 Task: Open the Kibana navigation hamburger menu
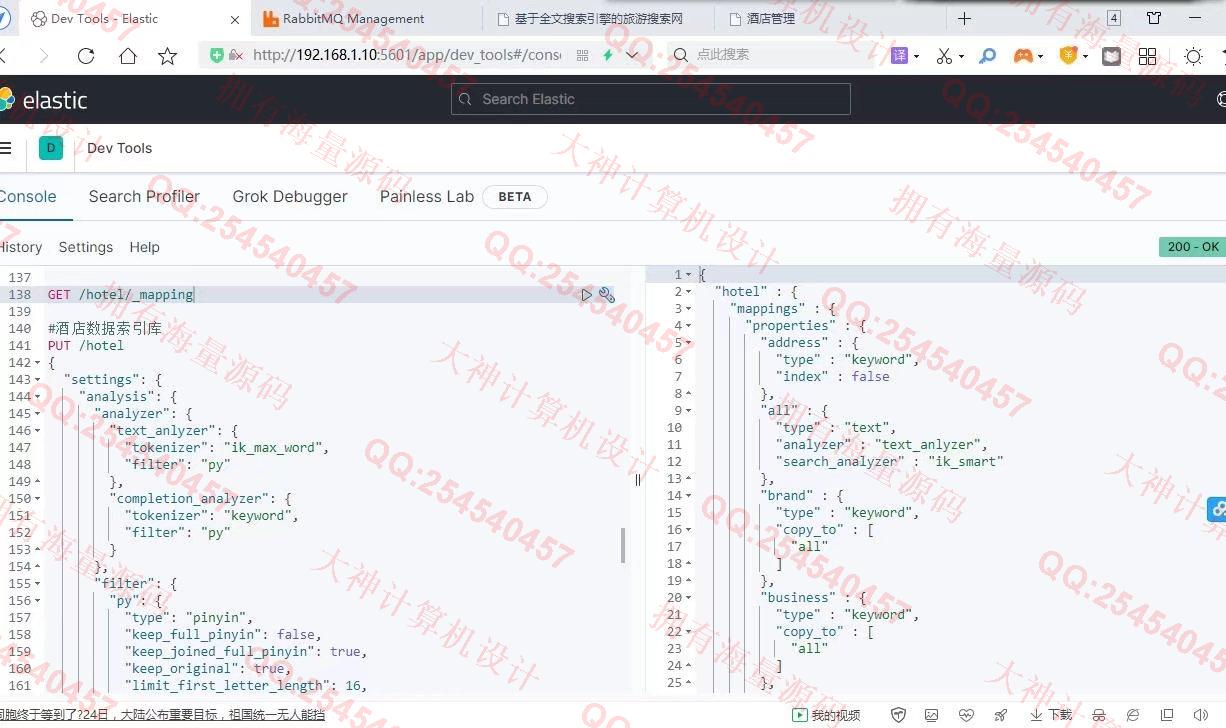6,148
